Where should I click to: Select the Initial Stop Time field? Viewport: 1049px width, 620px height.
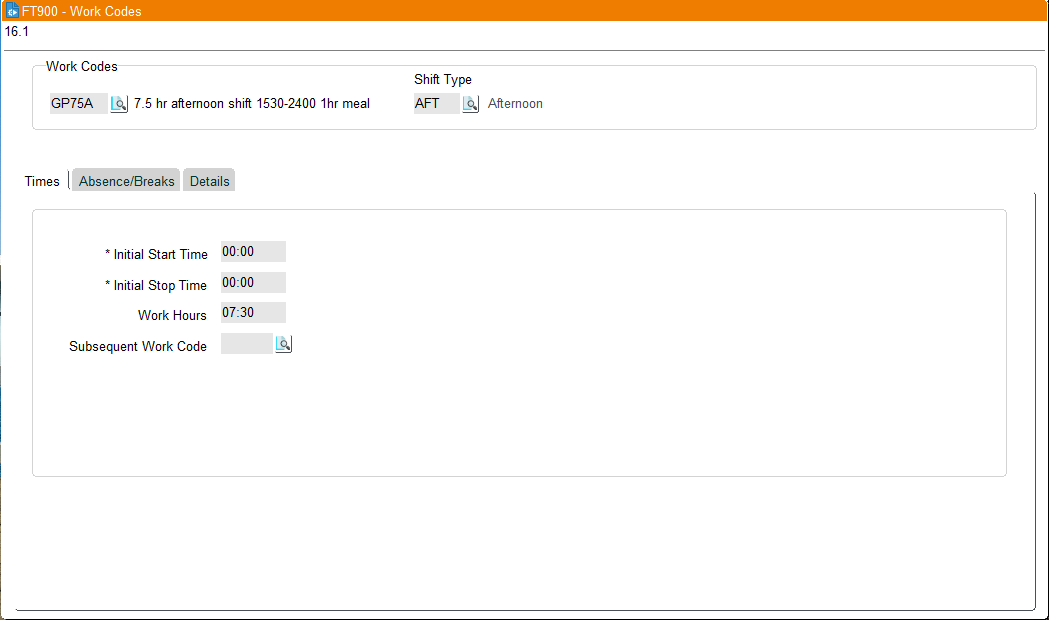(x=252, y=282)
